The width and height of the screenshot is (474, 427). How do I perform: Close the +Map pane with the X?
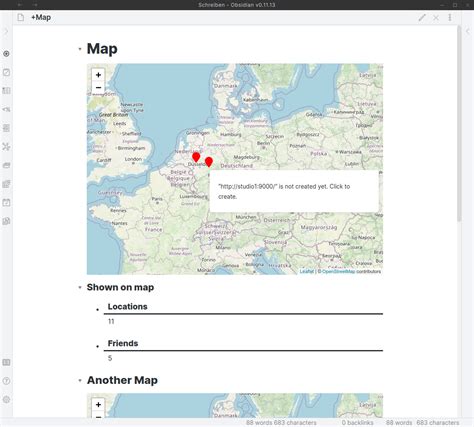[x=436, y=18]
